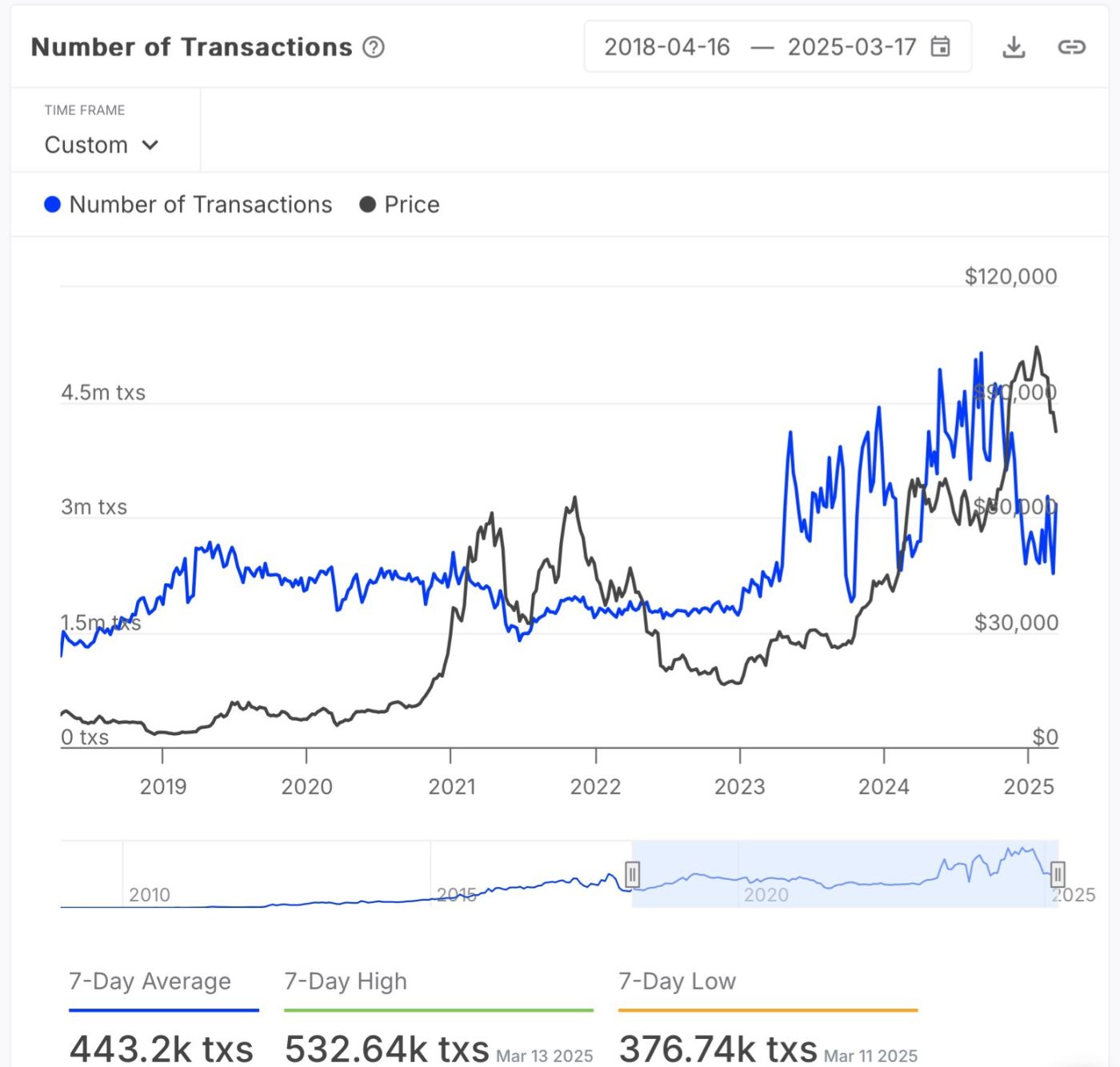Click the left range navigator handle
Screen dimensions: 1120x1067
click(x=632, y=874)
